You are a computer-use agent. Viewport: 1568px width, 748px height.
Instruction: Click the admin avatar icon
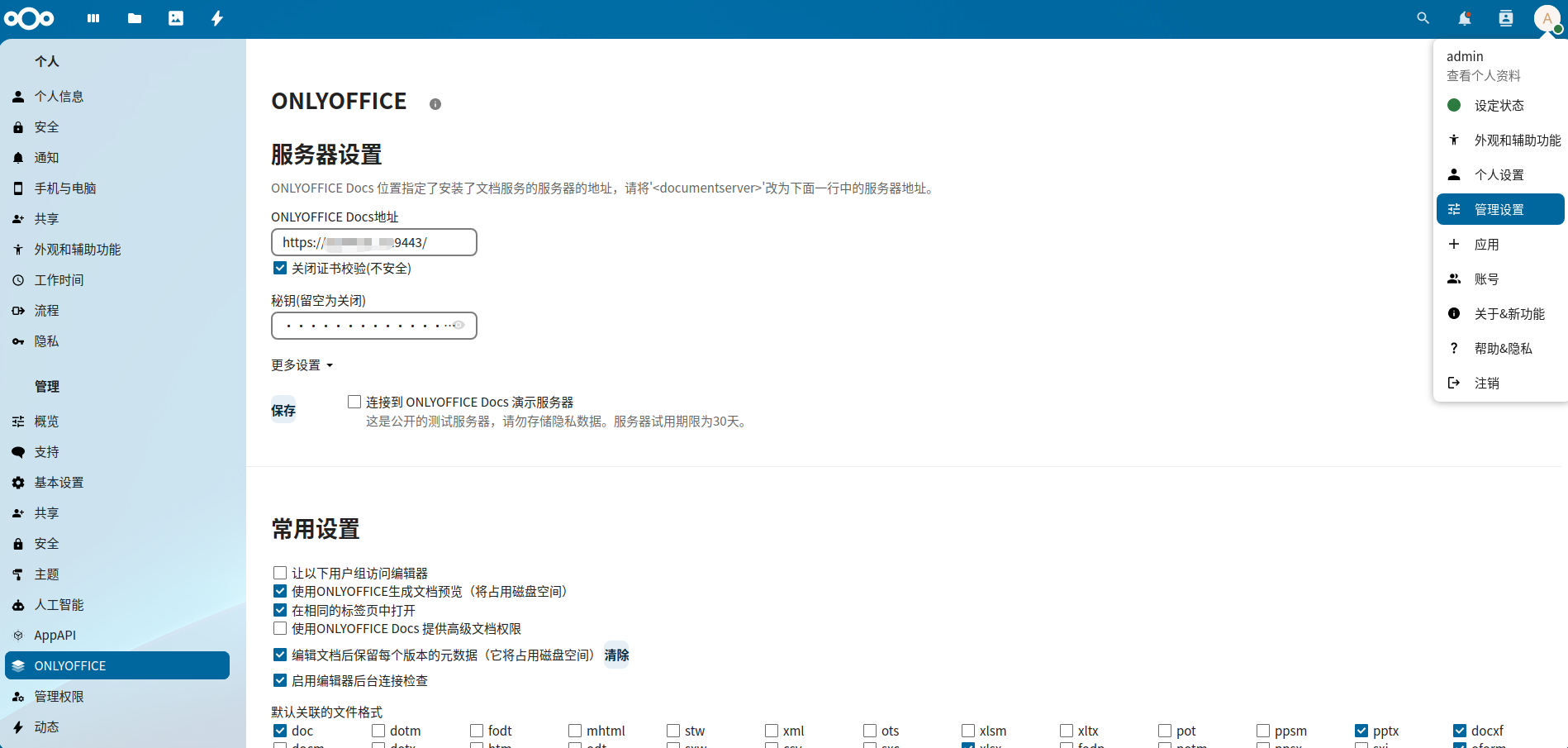tap(1547, 18)
